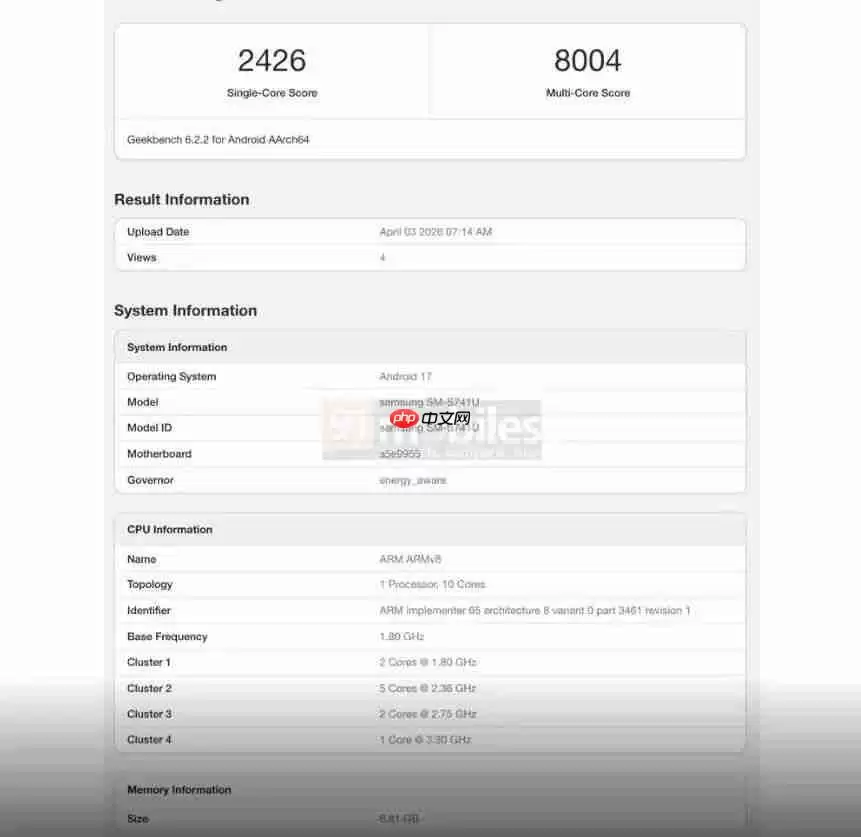The height and width of the screenshot is (837, 861).
Task: Click the 'Result Information' heading
Action: 182,199
